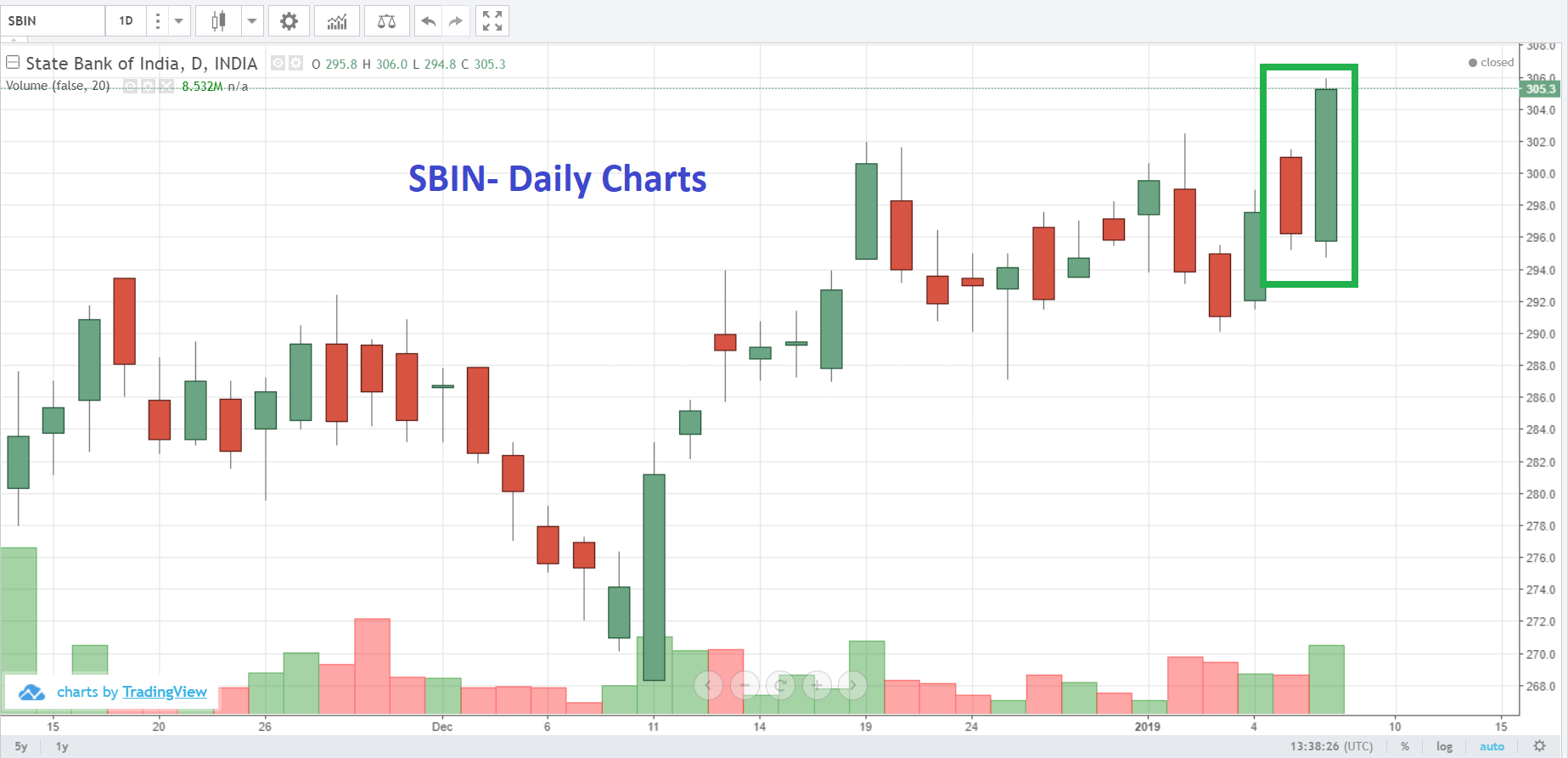The width and height of the screenshot is (1568, 758).
Task: Click the 305.3 current price label
Action: (1541, 88)
